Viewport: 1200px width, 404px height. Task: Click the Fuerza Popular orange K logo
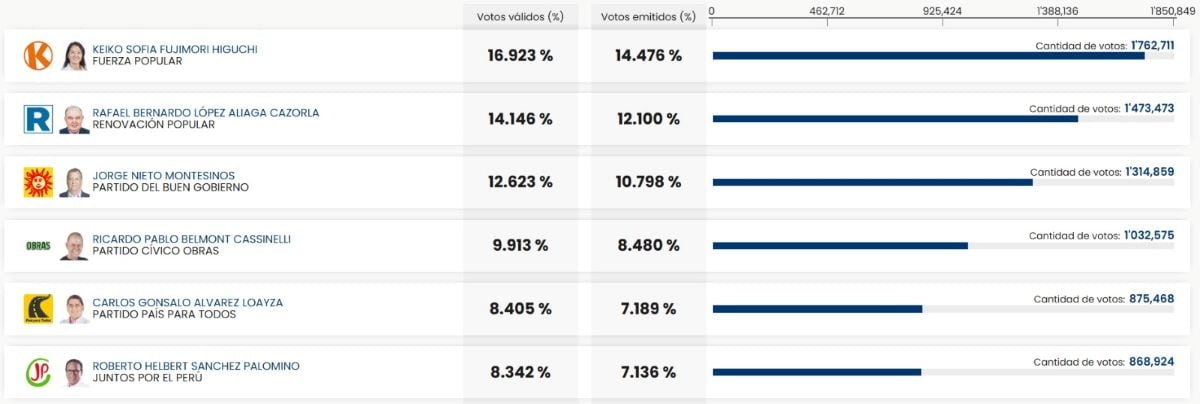pos(38,55)
